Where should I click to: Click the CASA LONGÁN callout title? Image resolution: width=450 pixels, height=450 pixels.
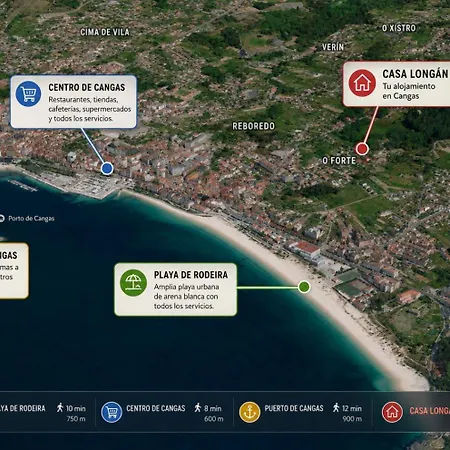(415, 74)
